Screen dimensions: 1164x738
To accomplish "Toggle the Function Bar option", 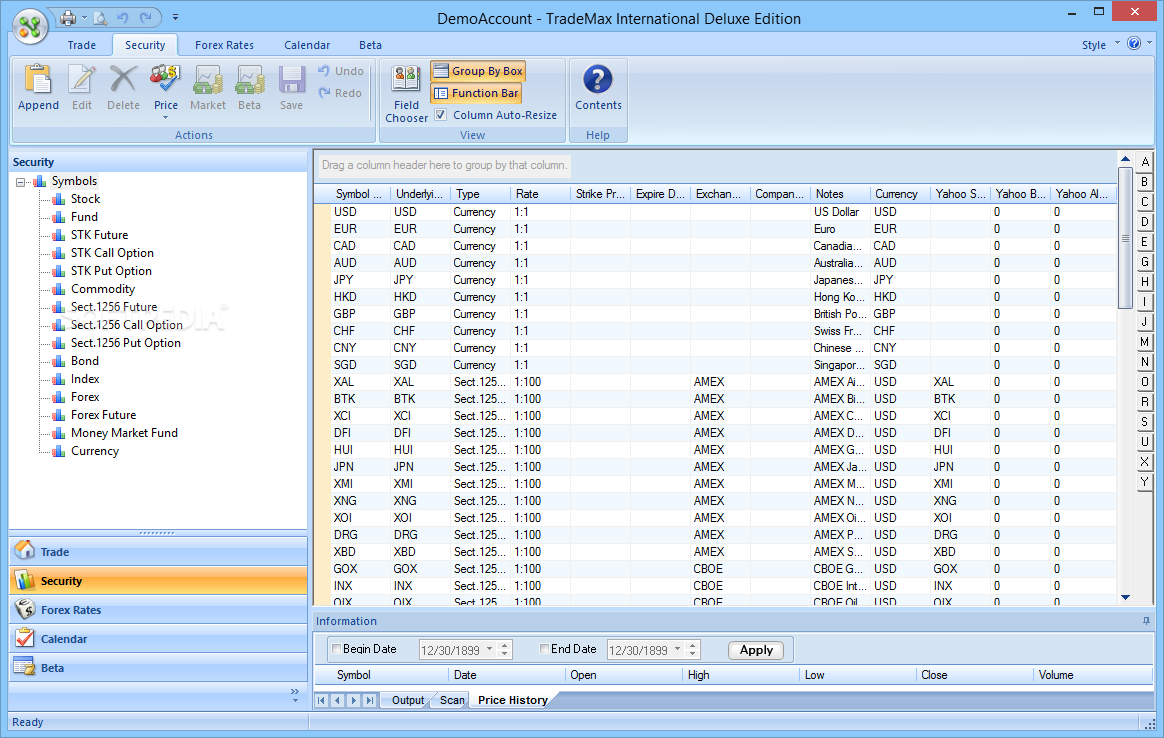I will [476, 93].
